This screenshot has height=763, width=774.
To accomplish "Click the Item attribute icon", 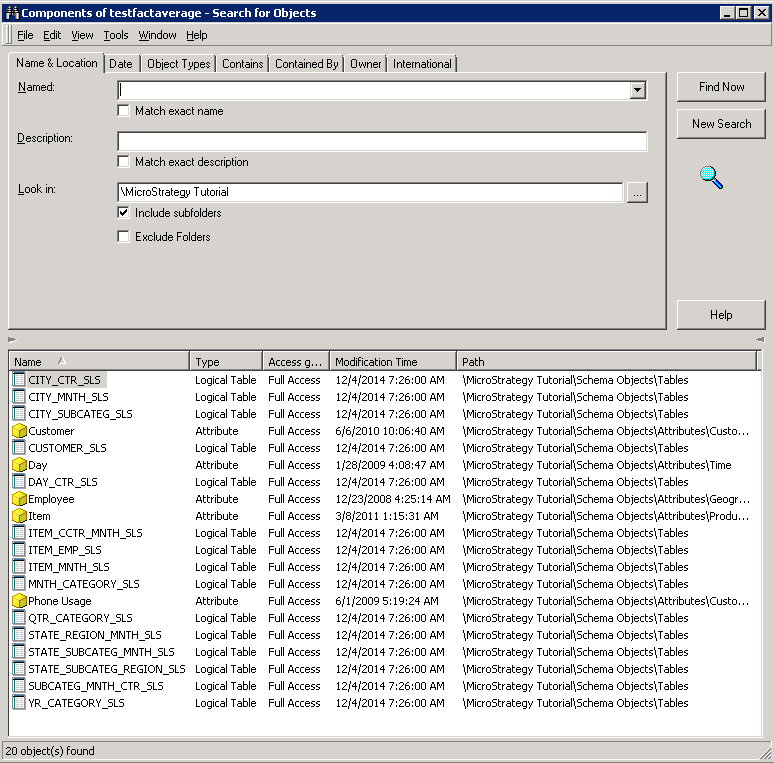I will pyautogui.click(x=19, y=516).
